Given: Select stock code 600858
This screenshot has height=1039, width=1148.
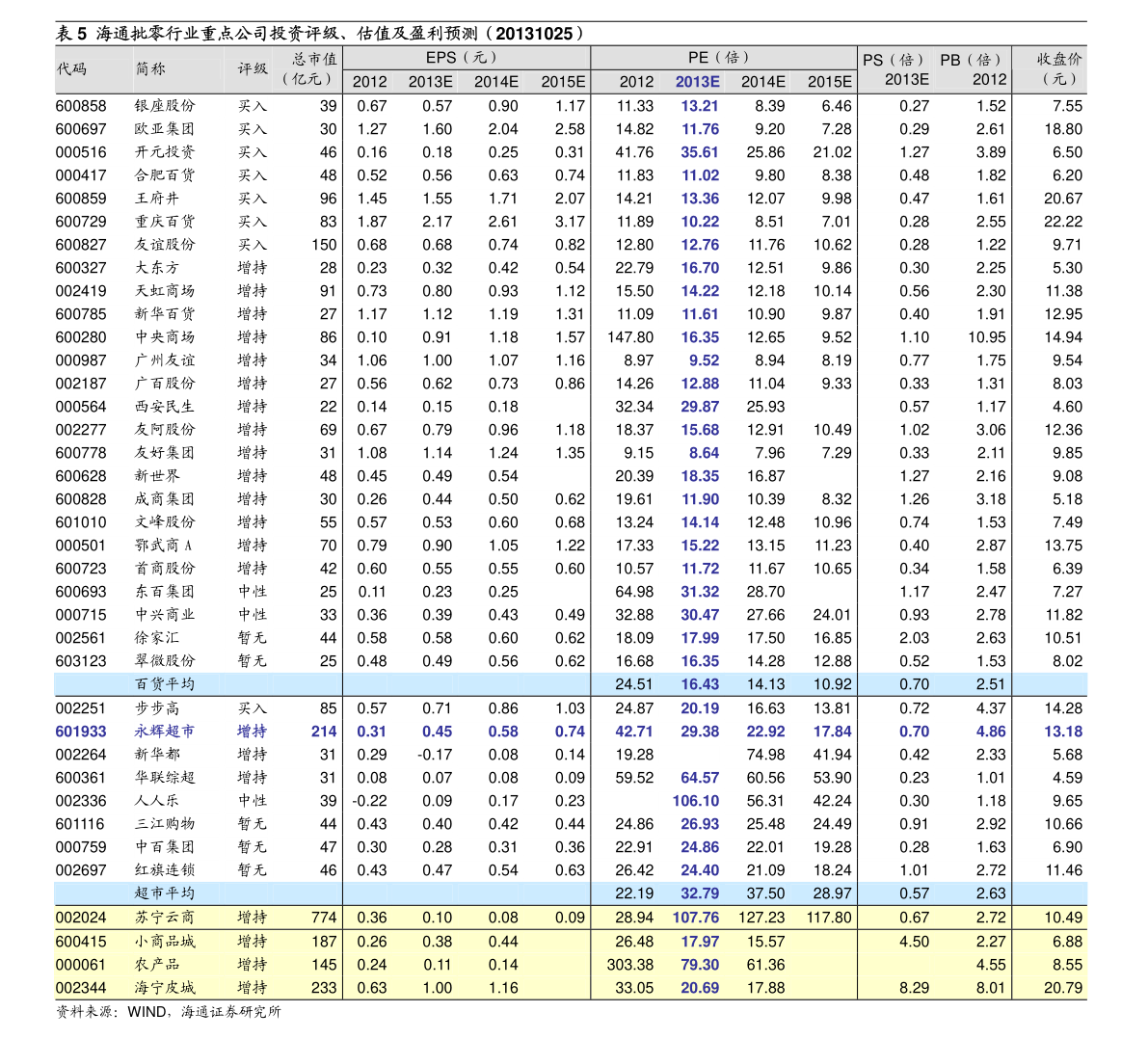Looking at the screenshot, I should coord(81,106).
